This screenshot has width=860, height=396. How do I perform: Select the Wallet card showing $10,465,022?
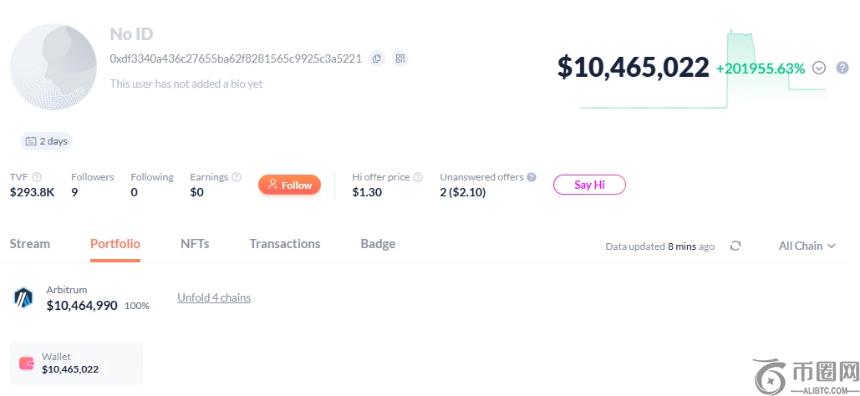[x=76, y=364]
